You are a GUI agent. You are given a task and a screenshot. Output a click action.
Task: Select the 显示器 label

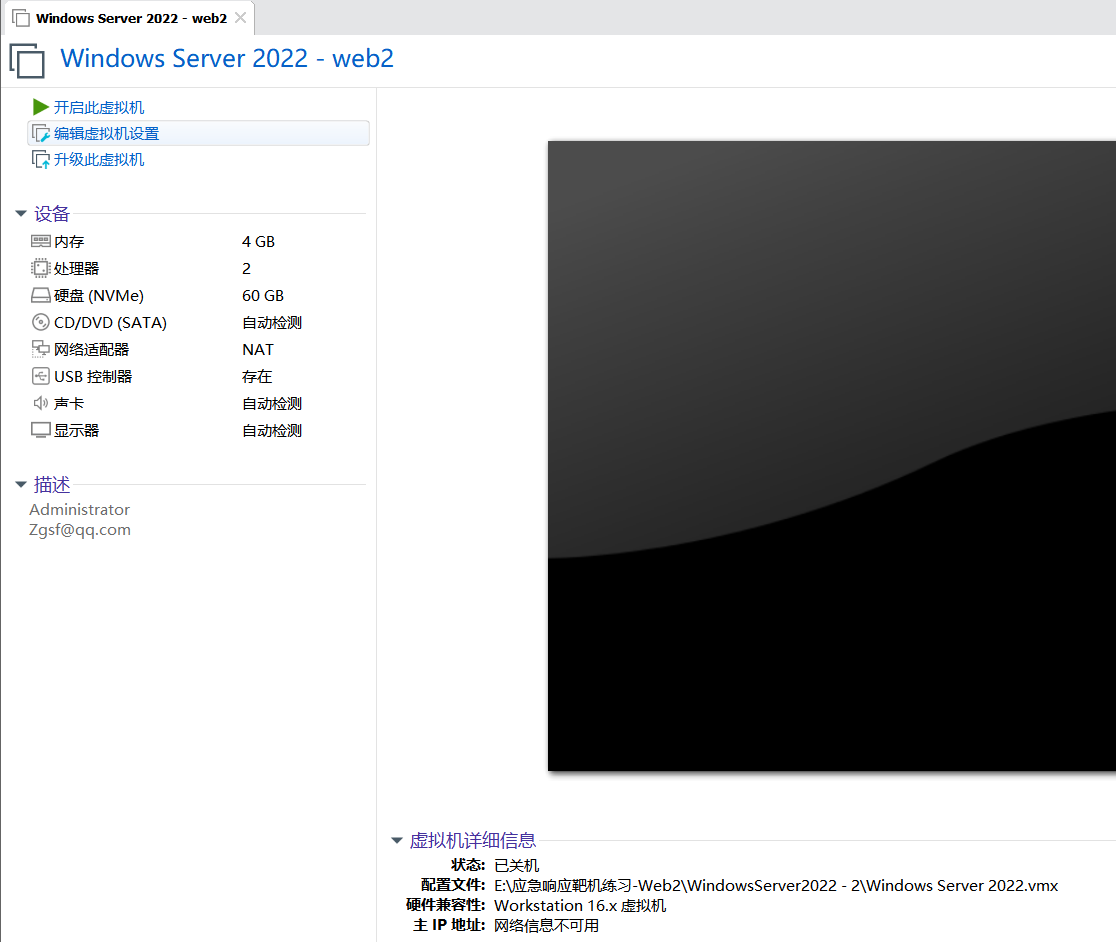coord(76,431)
